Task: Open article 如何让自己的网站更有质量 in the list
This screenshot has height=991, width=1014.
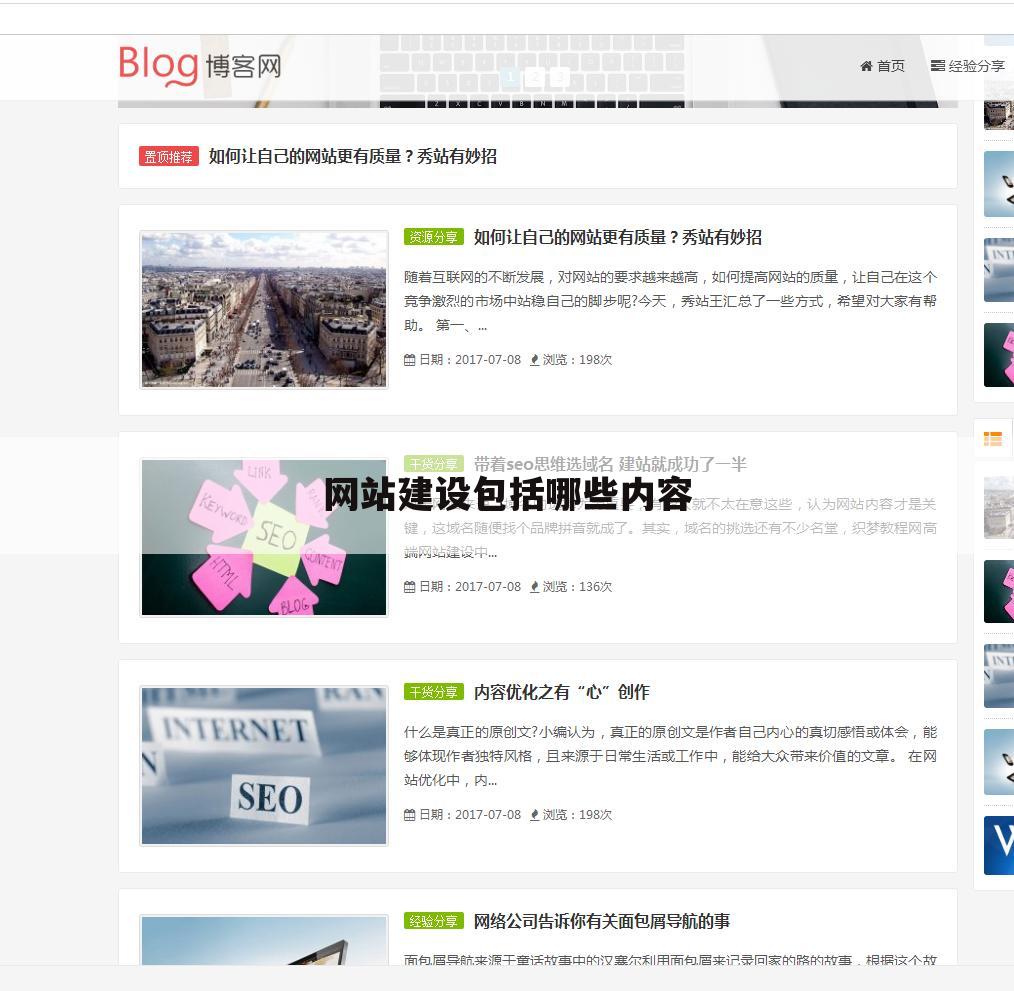Action: (x=618, y=237)
